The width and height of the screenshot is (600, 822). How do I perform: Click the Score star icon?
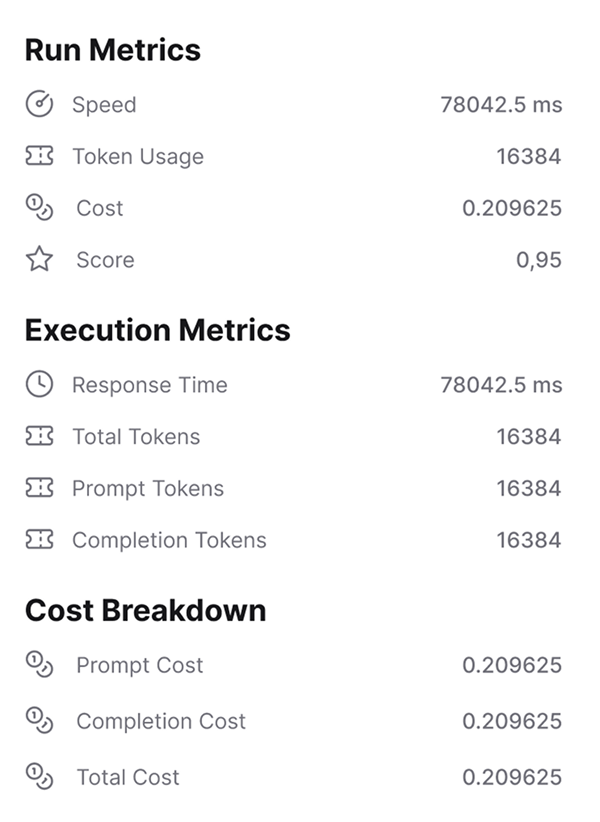(x=40, y=260)
